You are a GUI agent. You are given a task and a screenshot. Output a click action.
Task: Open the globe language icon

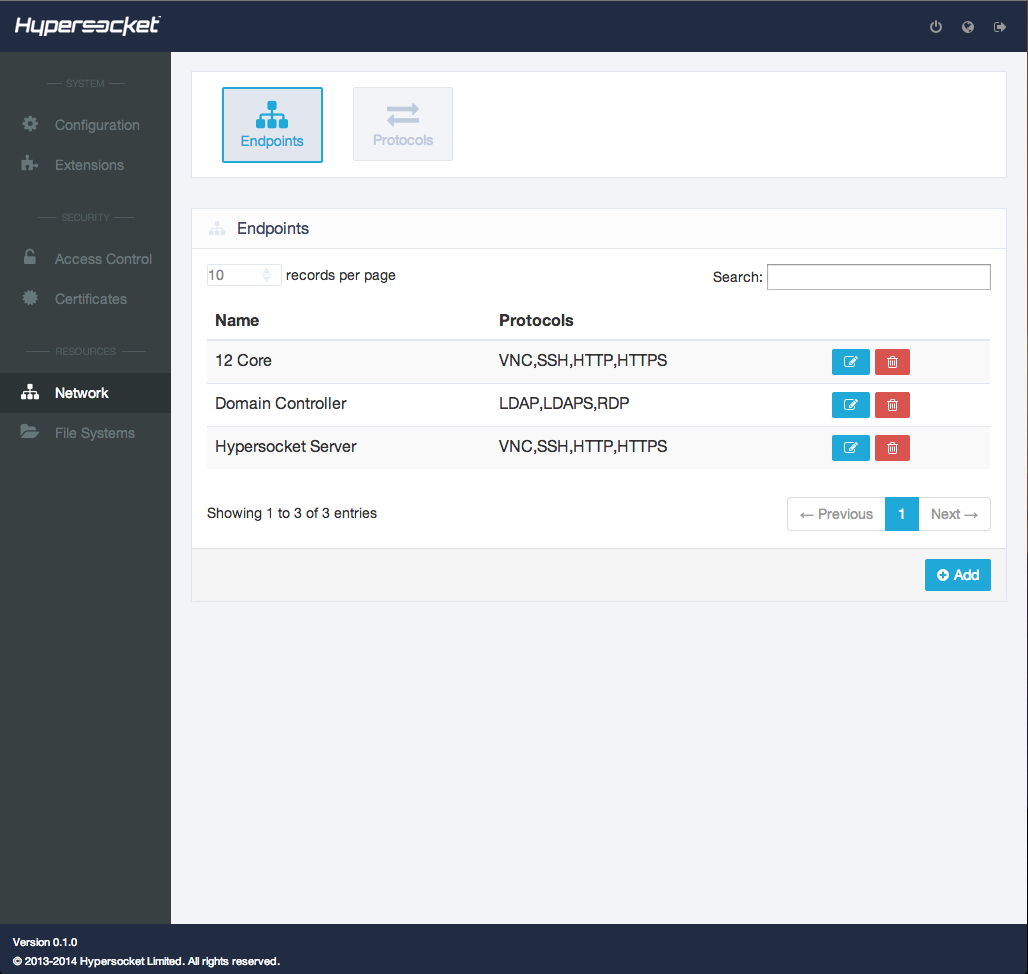click(968, 27)
